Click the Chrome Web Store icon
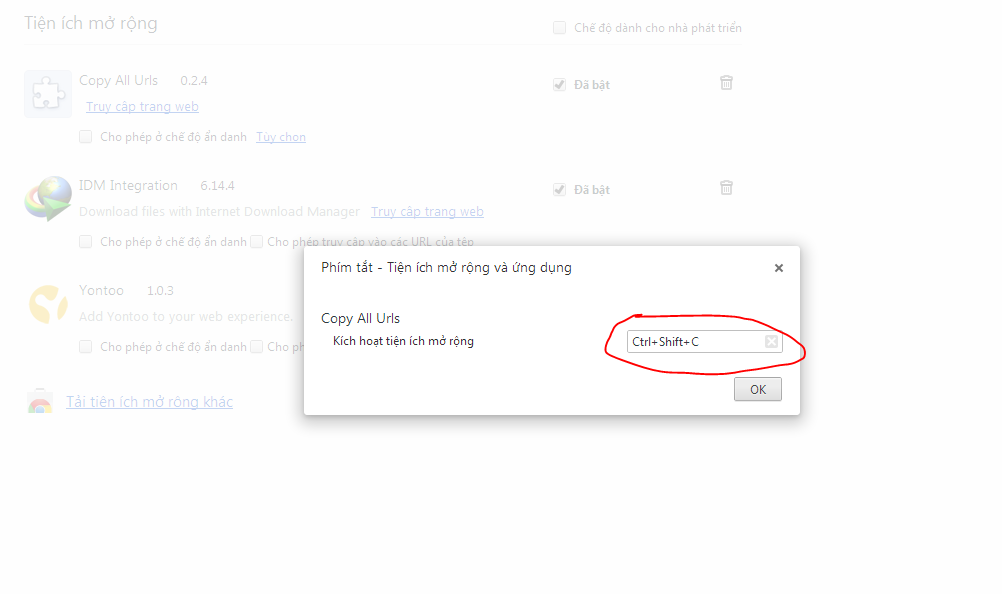Screen dimensions: 1002x594 click(x=40, y=401)
